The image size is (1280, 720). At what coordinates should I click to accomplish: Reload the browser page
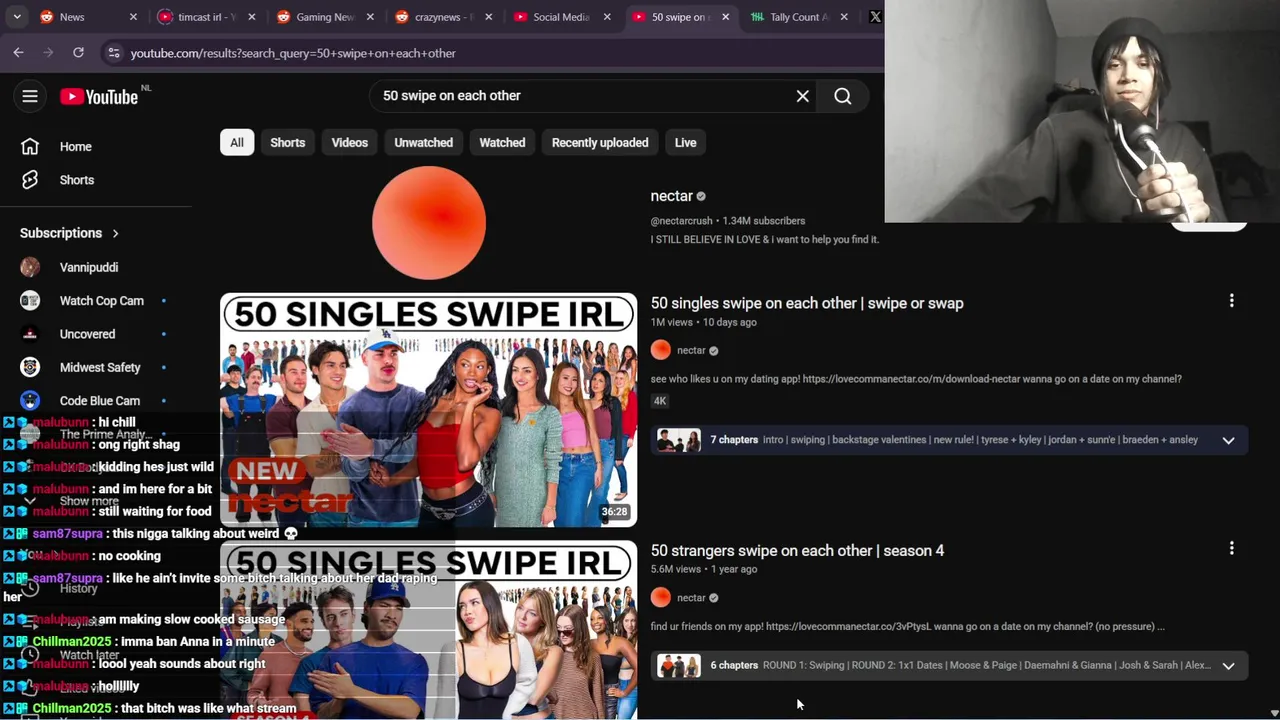tap(78, 52)
